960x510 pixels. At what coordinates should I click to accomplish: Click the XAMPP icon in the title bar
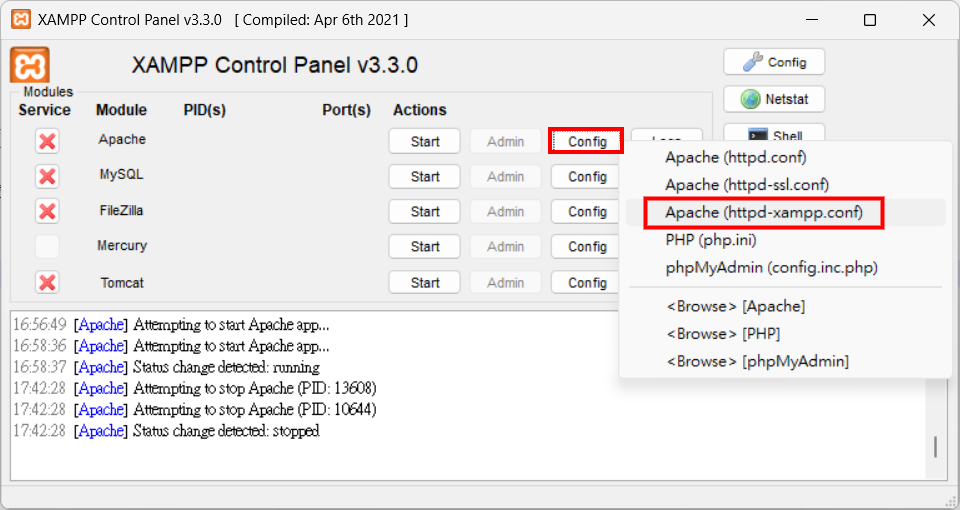[20, 20]
